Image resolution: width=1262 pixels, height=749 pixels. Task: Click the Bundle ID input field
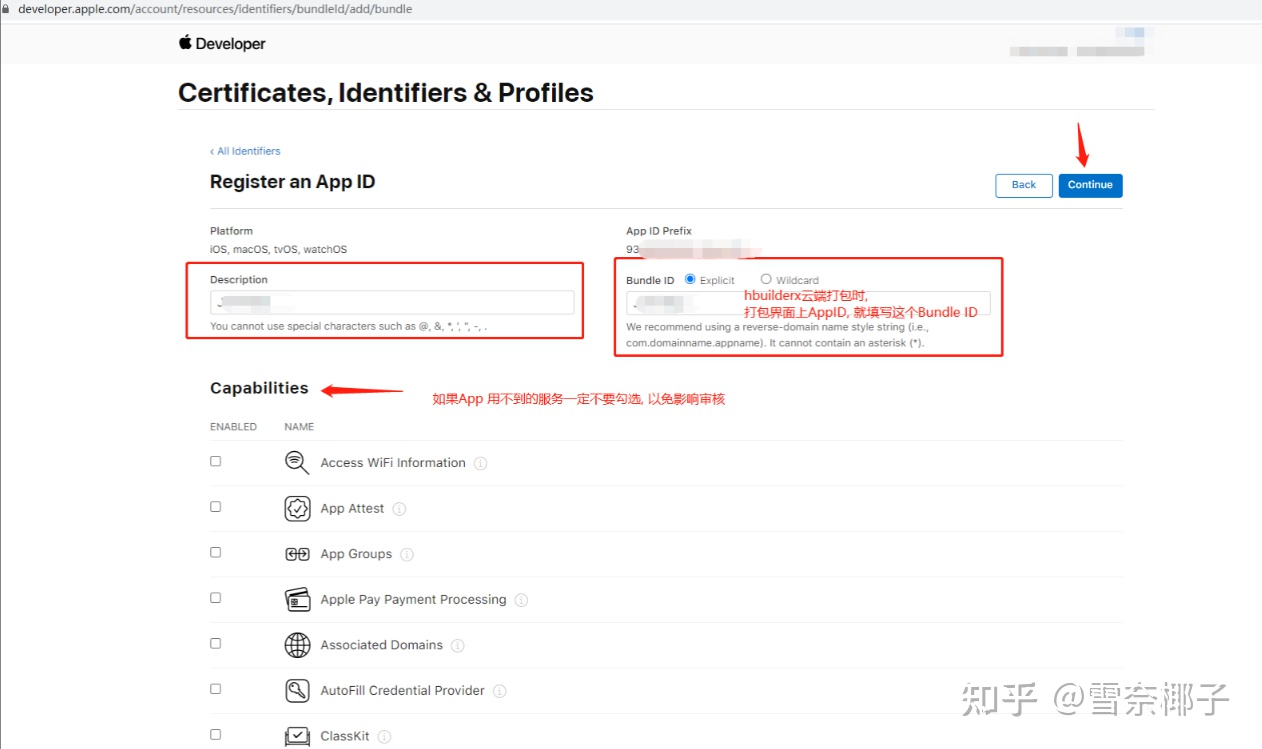pyautogui.click(x=808, y=303)
